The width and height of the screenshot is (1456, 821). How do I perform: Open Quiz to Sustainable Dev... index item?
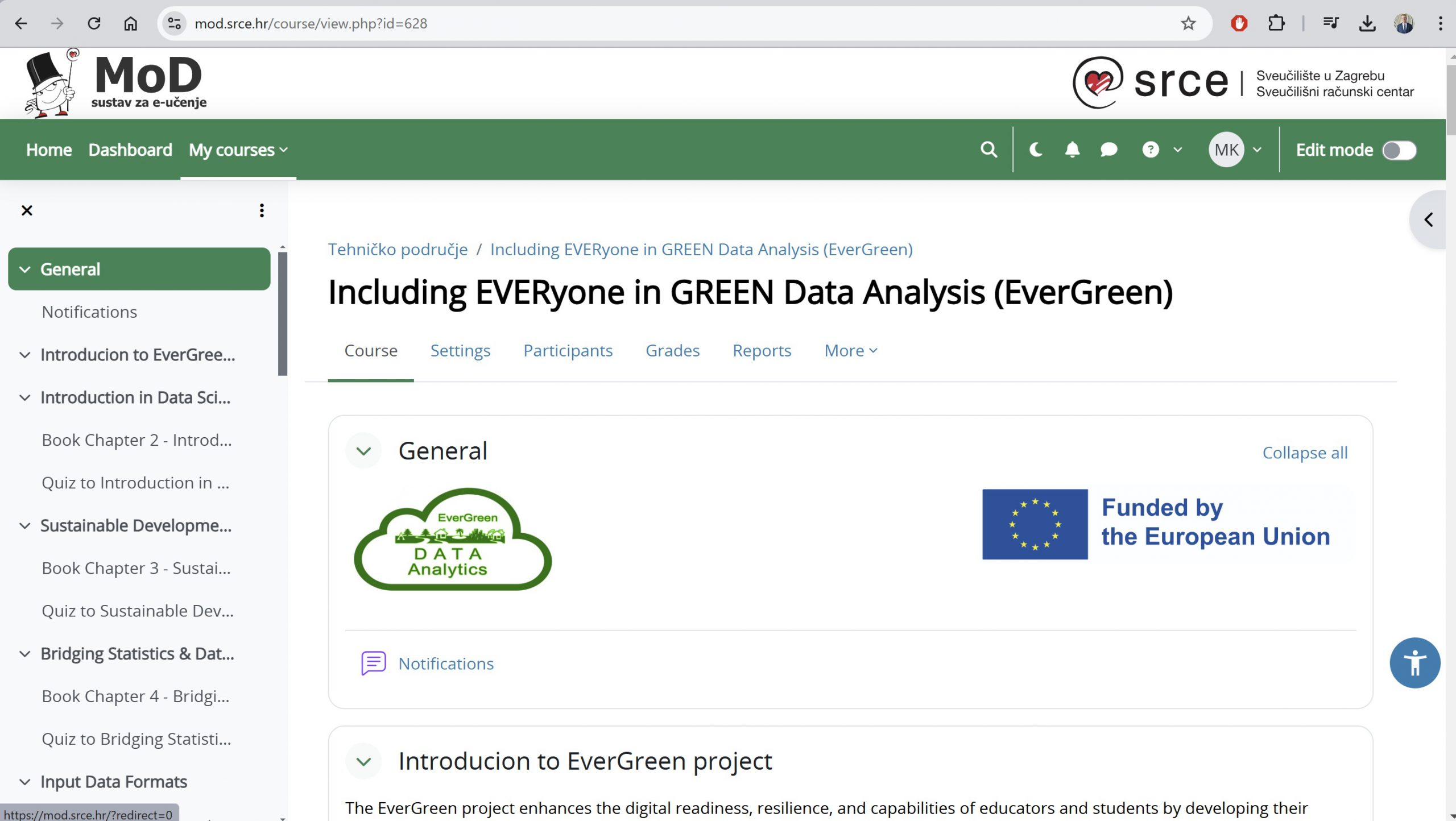point(138,611)
